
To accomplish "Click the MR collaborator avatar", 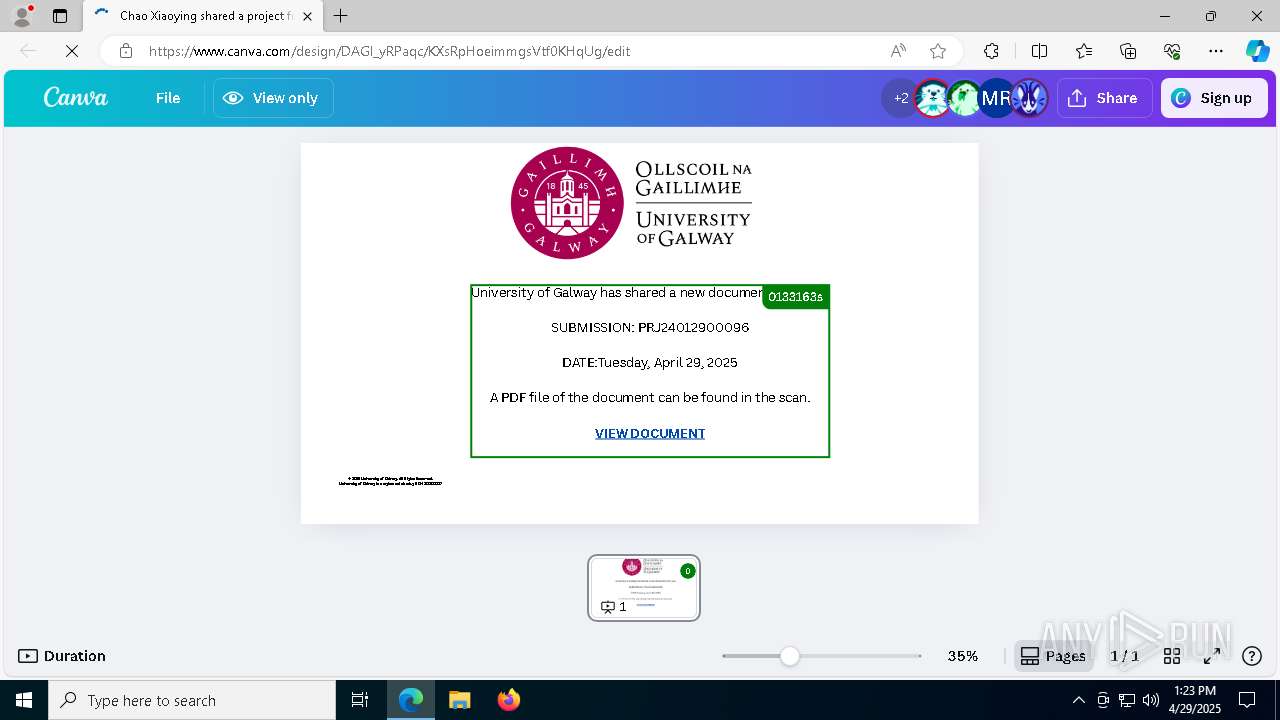I will 997,98.
